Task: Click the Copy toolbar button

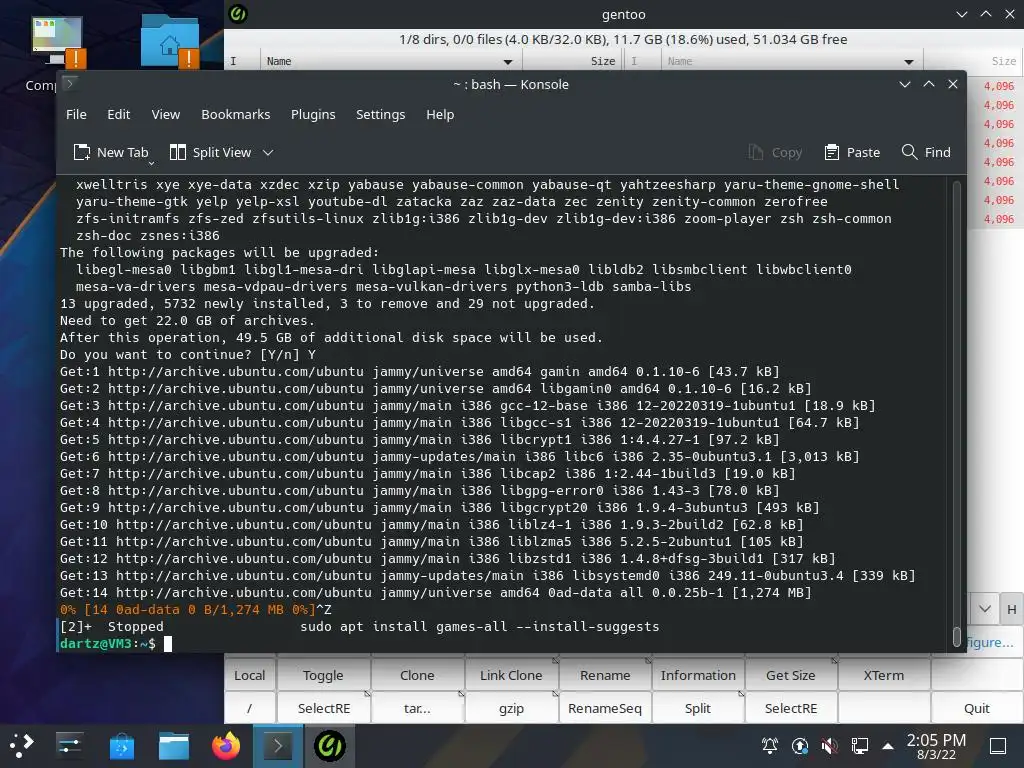Action: [x=775, y=152]
